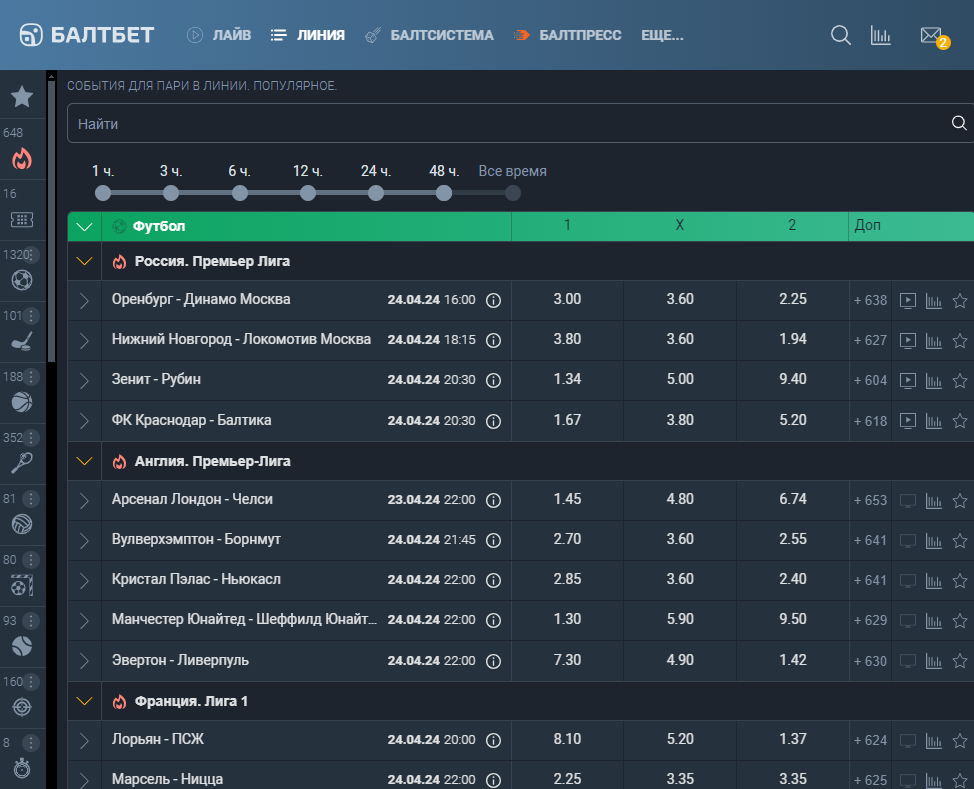Viewport: 974px width, 789px height.
Task: Add Вулверхэмптон - Борнмут to favorites
Action: click(x=960, y=540)
